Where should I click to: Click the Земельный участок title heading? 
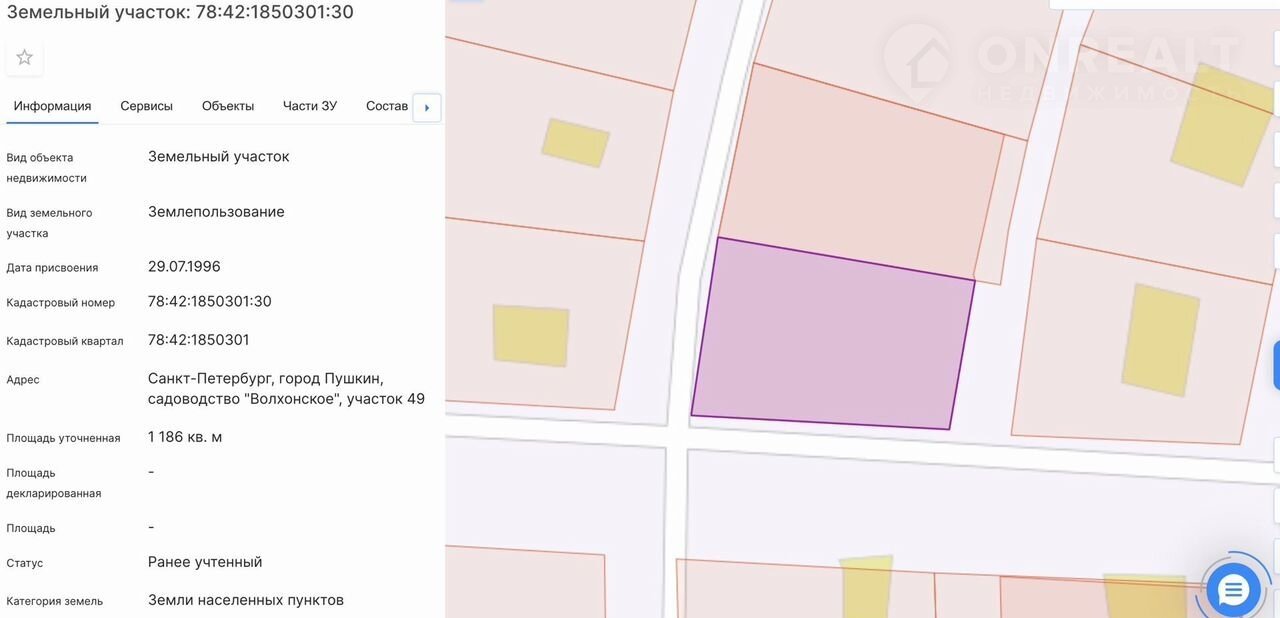point(180,12)
